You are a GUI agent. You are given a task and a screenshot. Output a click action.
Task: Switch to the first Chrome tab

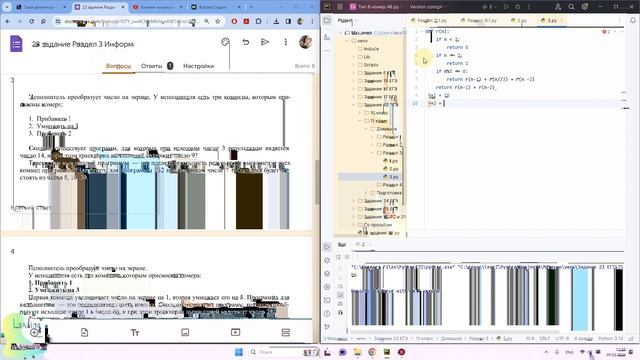pos(41,7)
